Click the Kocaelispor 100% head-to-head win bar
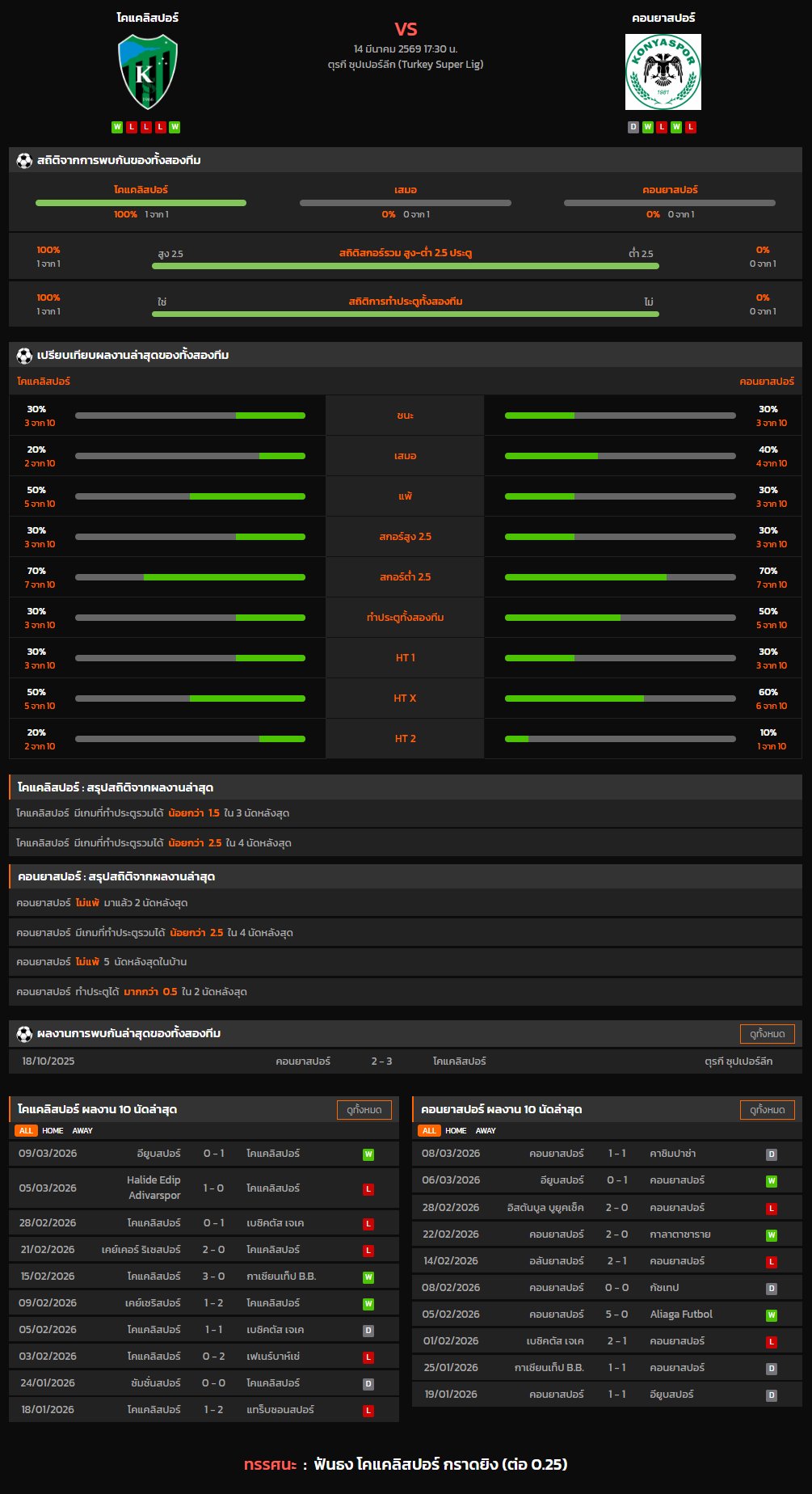812x1494 pixels. click(141, 203)
